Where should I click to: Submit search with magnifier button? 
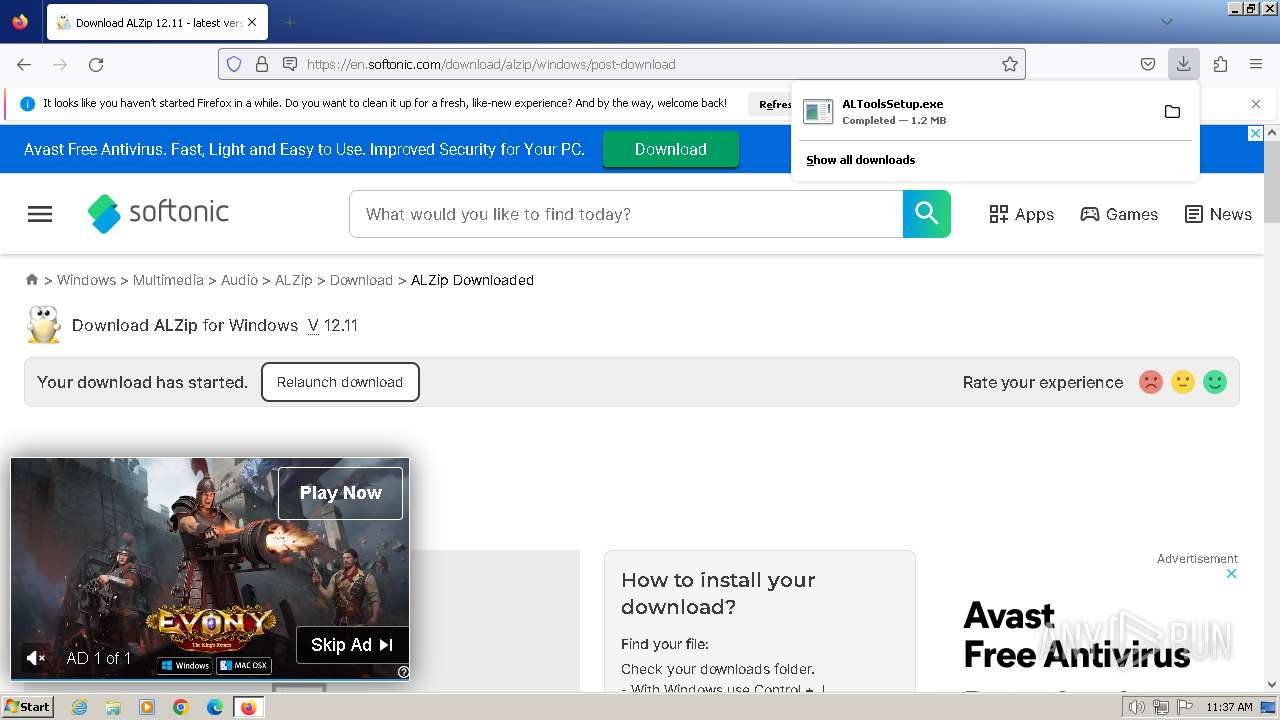pyautogui.click(x=927, y=214)
